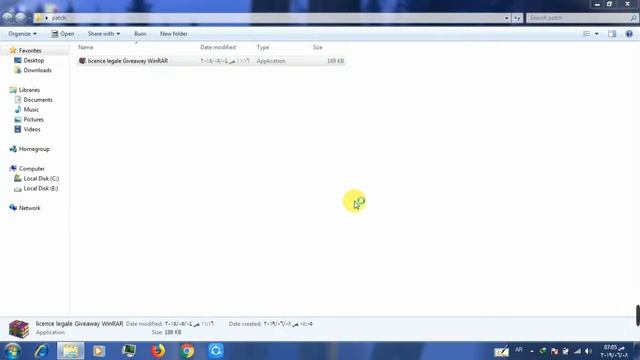
Task: Click the WinRAR thumbnail in details pane
Action: [x=19, y=329]
